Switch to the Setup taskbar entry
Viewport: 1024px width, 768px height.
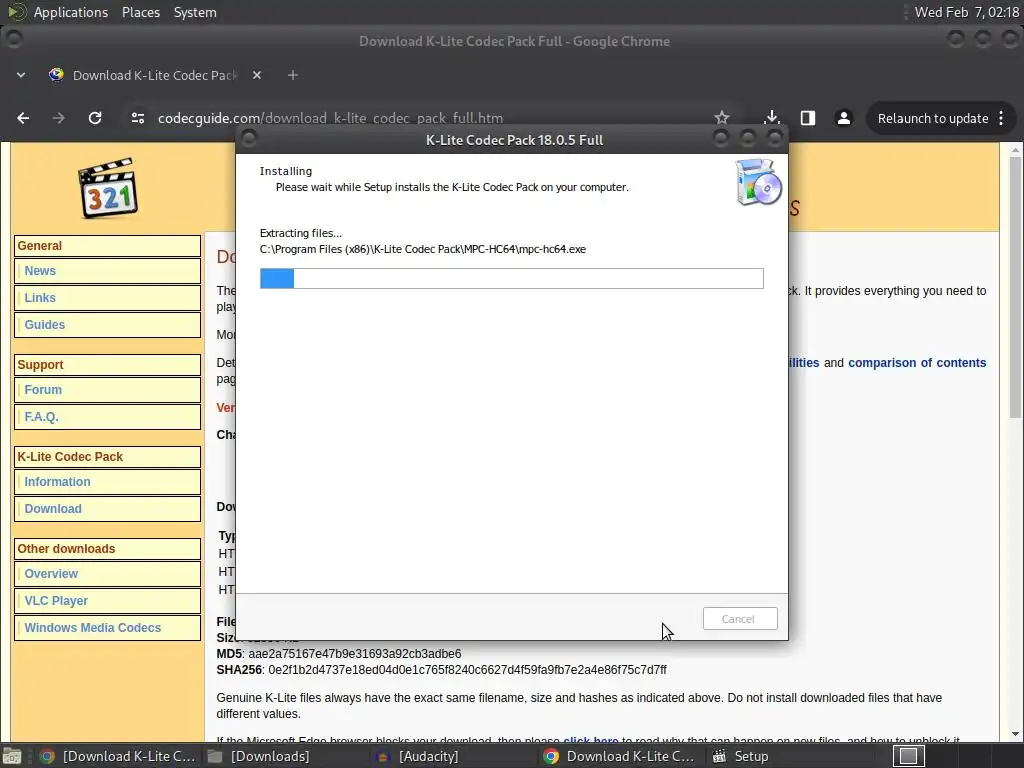tap(741, 756)
